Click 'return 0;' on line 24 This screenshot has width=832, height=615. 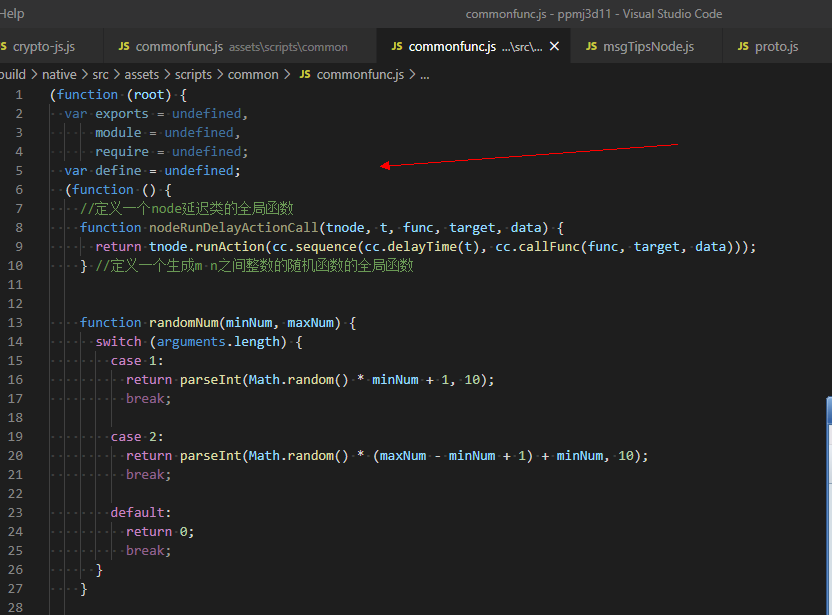[x=160, y=532]
